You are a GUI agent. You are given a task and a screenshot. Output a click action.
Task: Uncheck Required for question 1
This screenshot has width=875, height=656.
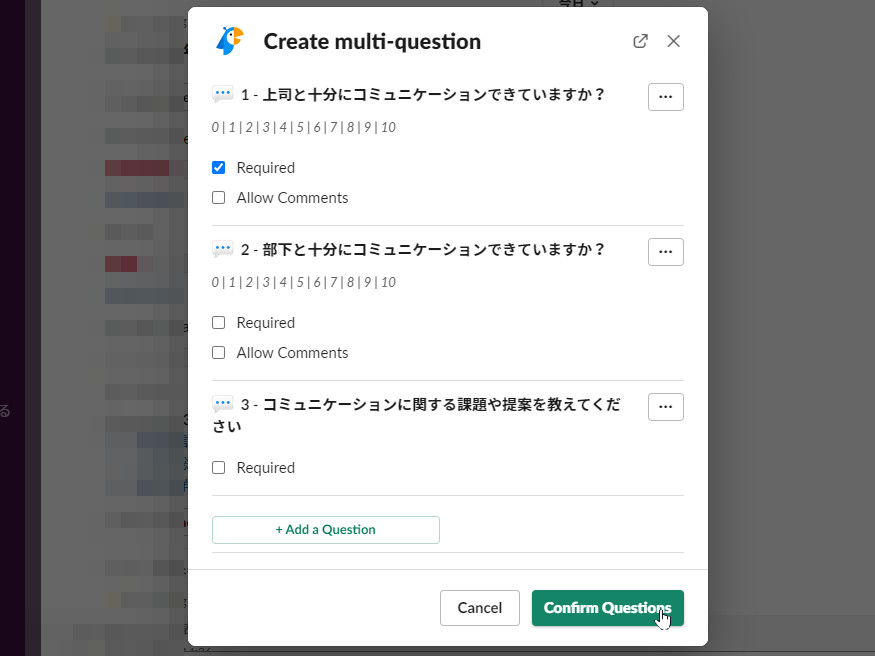click(x=219, y=168)
